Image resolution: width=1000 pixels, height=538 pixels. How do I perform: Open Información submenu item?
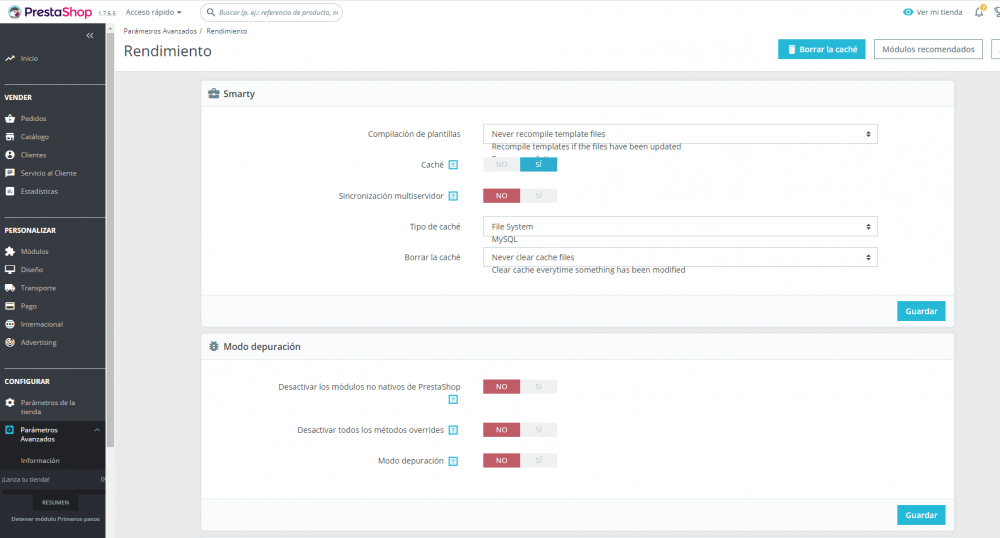tap(40, 460)
